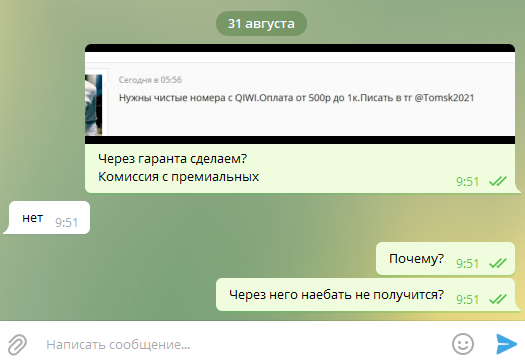Viewport: 525px width, 361px height.
Task: Click read checkmarks on the 'Почему?' message
Action: tap(498, 263)
